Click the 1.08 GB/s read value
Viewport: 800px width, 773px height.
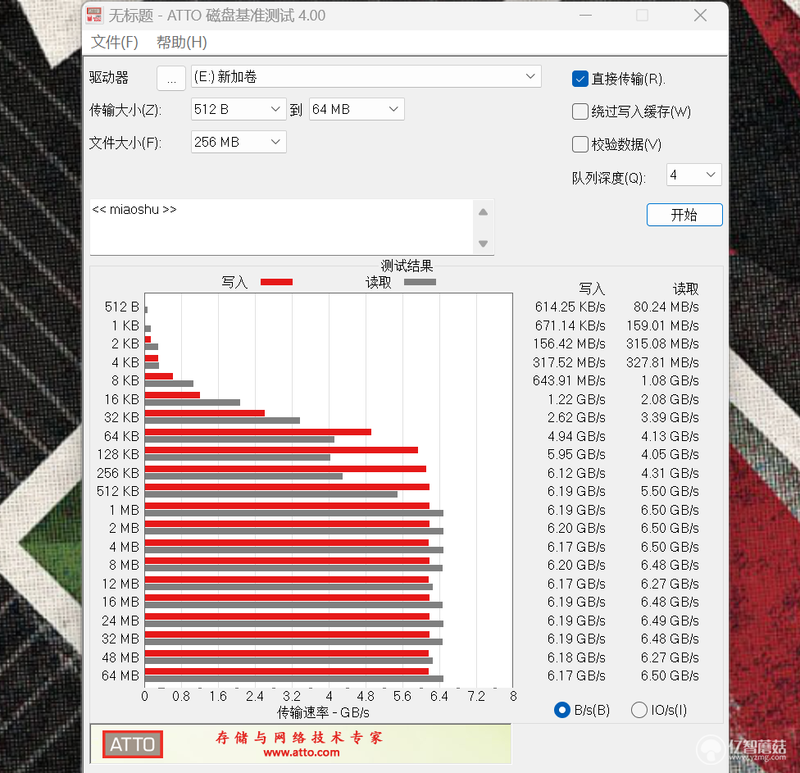pos(670,381)
